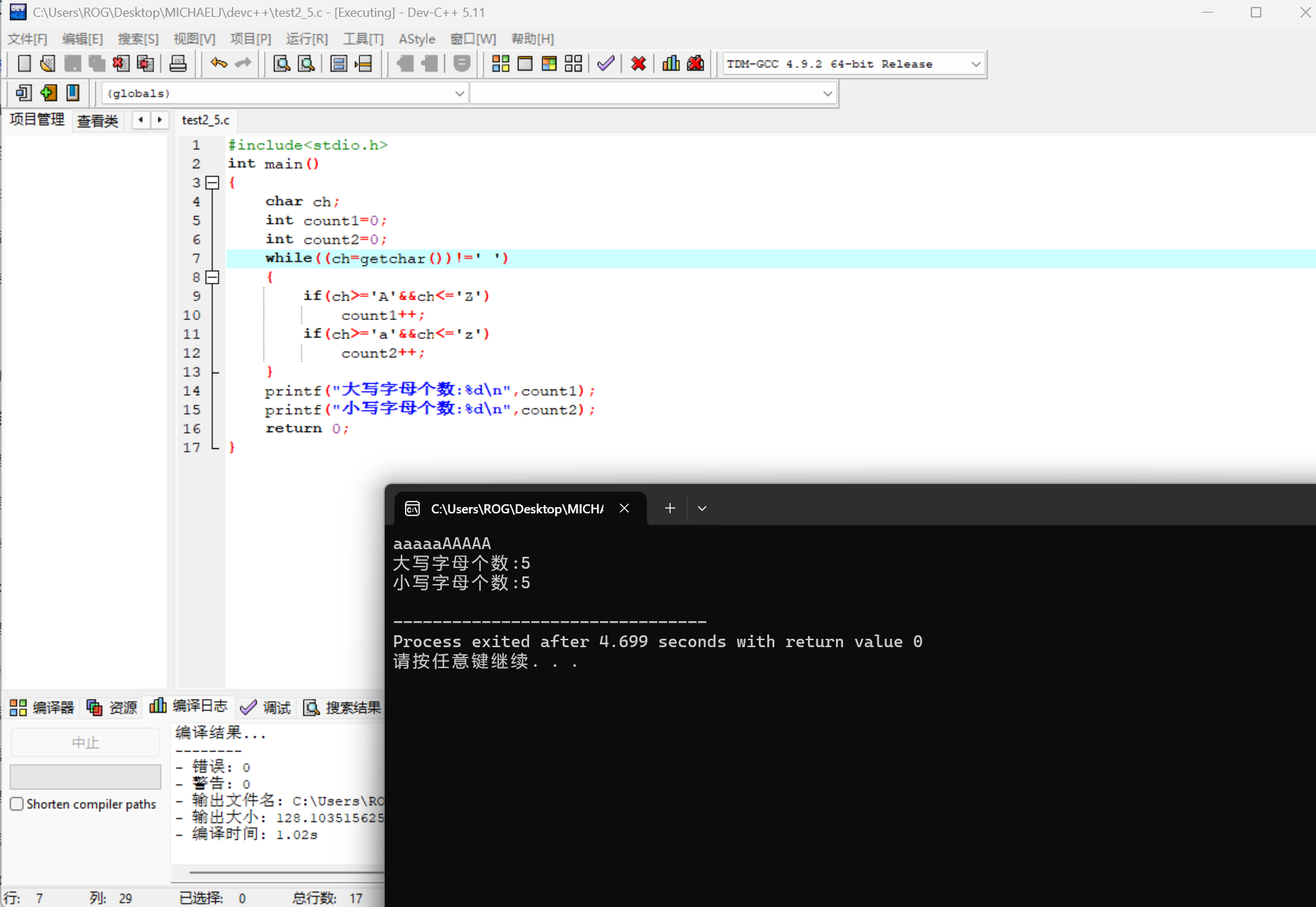Select the test2_5.c editor tab

pyautogui.click(x=205, y=120)
